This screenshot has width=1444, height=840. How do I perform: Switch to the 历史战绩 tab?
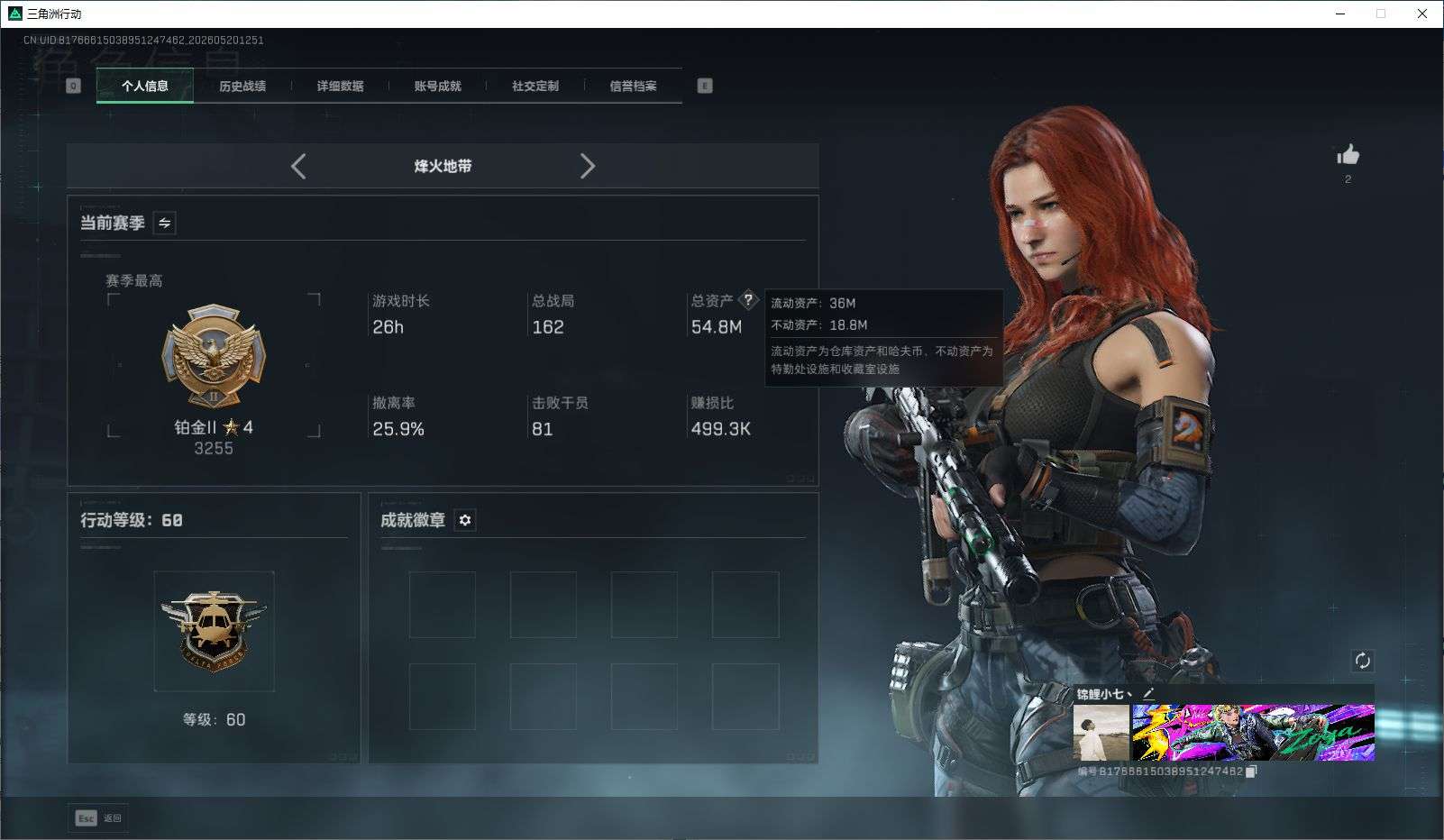coord(242,86)
